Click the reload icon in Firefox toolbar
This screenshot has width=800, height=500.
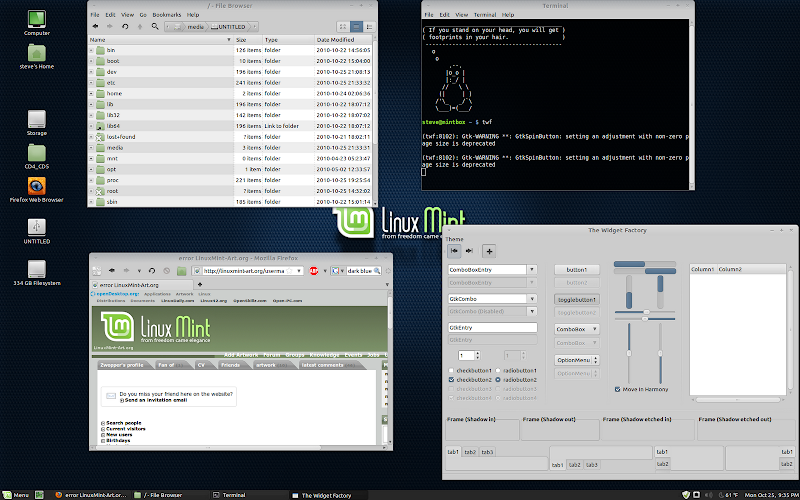151,270
